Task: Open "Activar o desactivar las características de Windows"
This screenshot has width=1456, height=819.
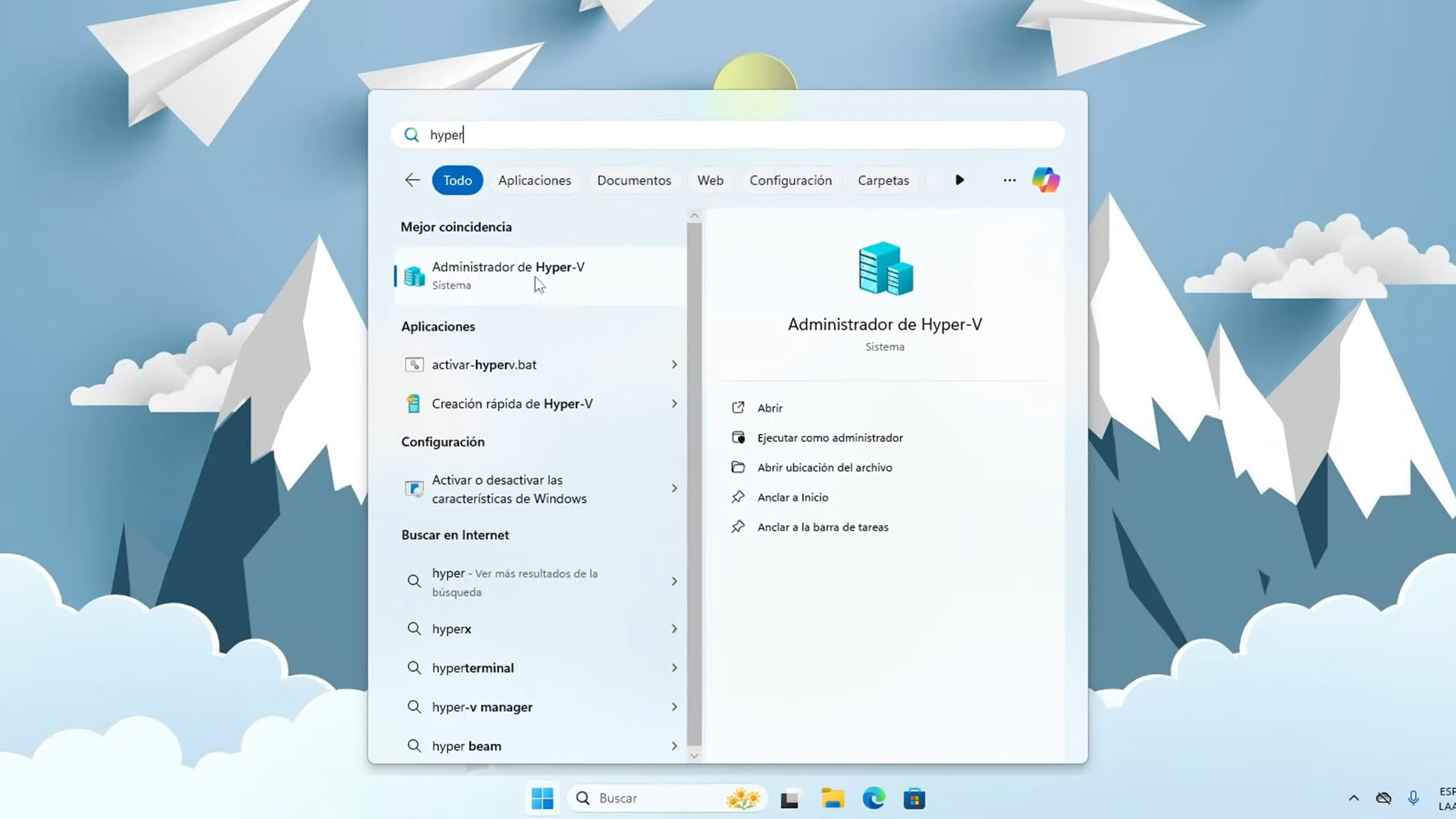Action: click(509, 488)
